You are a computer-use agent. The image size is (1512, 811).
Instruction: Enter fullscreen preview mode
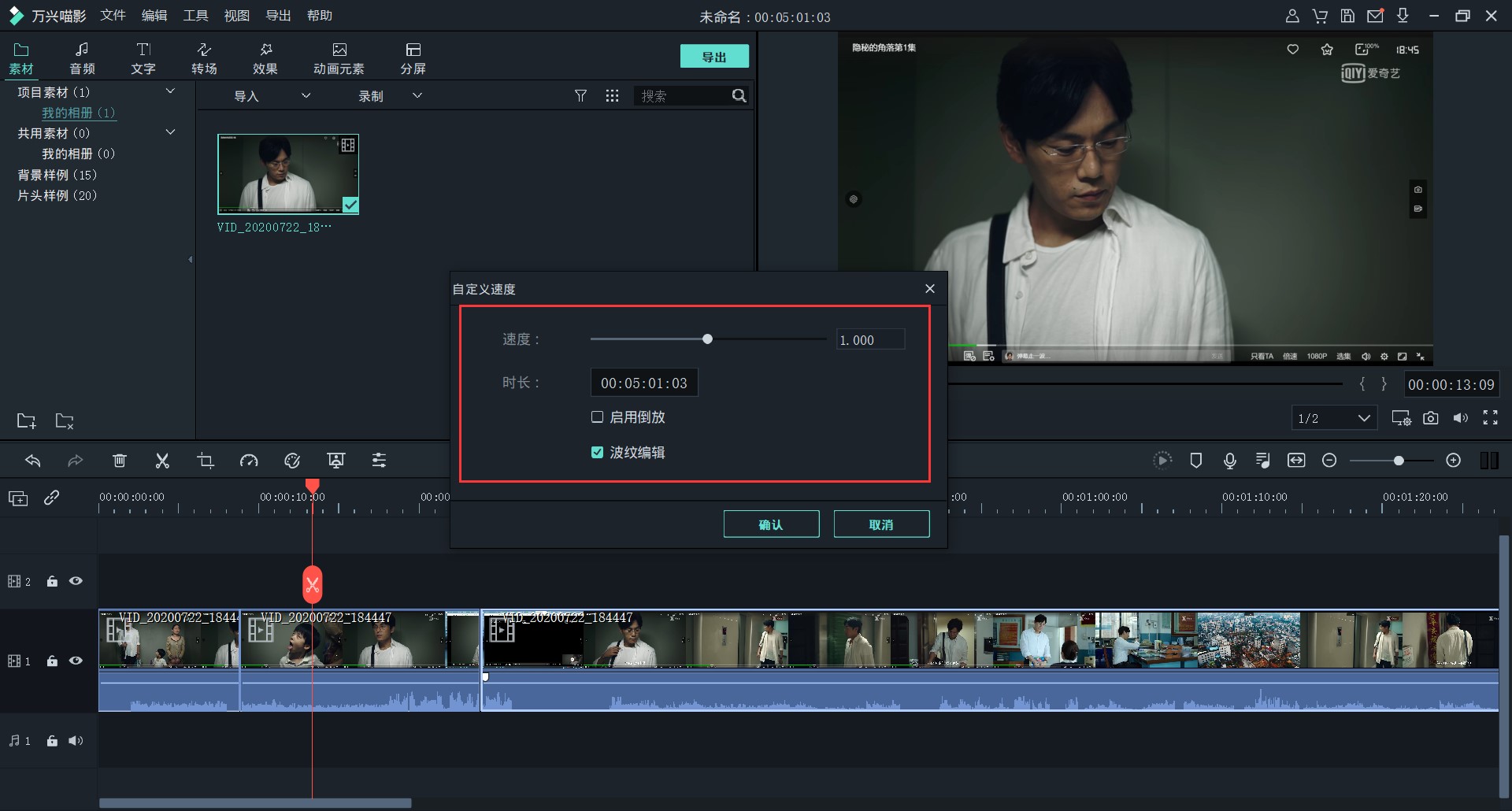pos(1491,418)
